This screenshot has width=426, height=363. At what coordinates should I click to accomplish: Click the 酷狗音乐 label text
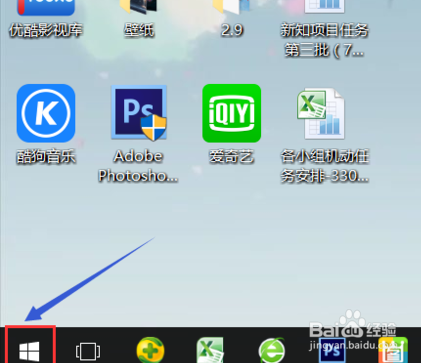coord(46,157)
